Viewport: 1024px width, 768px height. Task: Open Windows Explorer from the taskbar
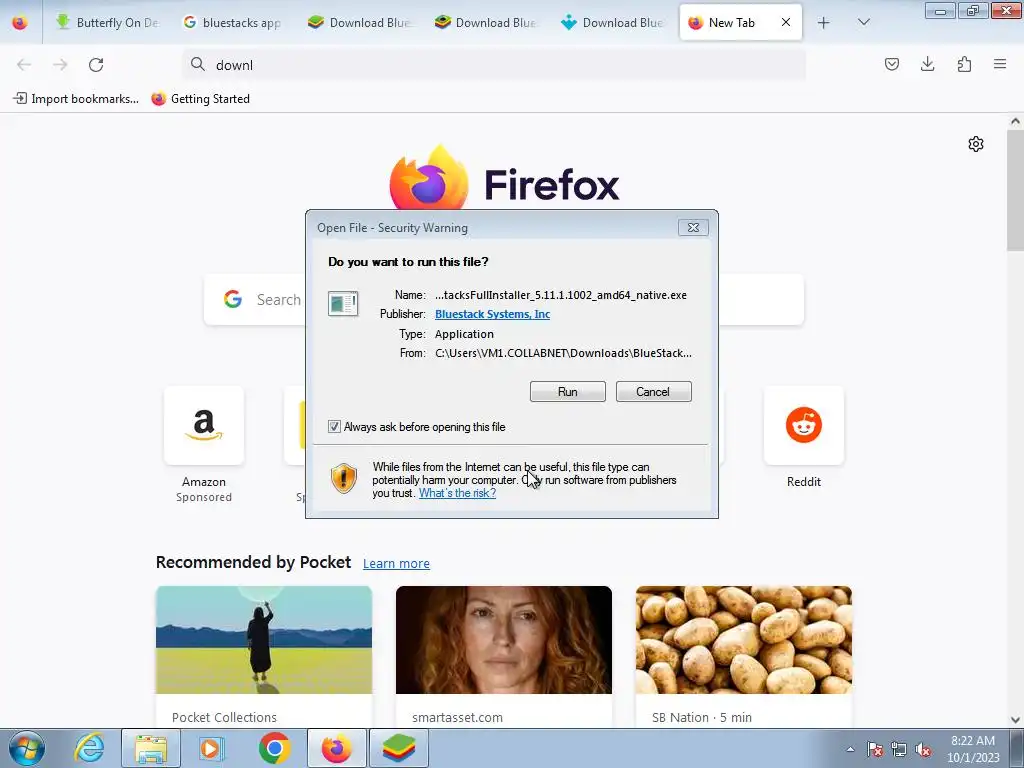151,748
